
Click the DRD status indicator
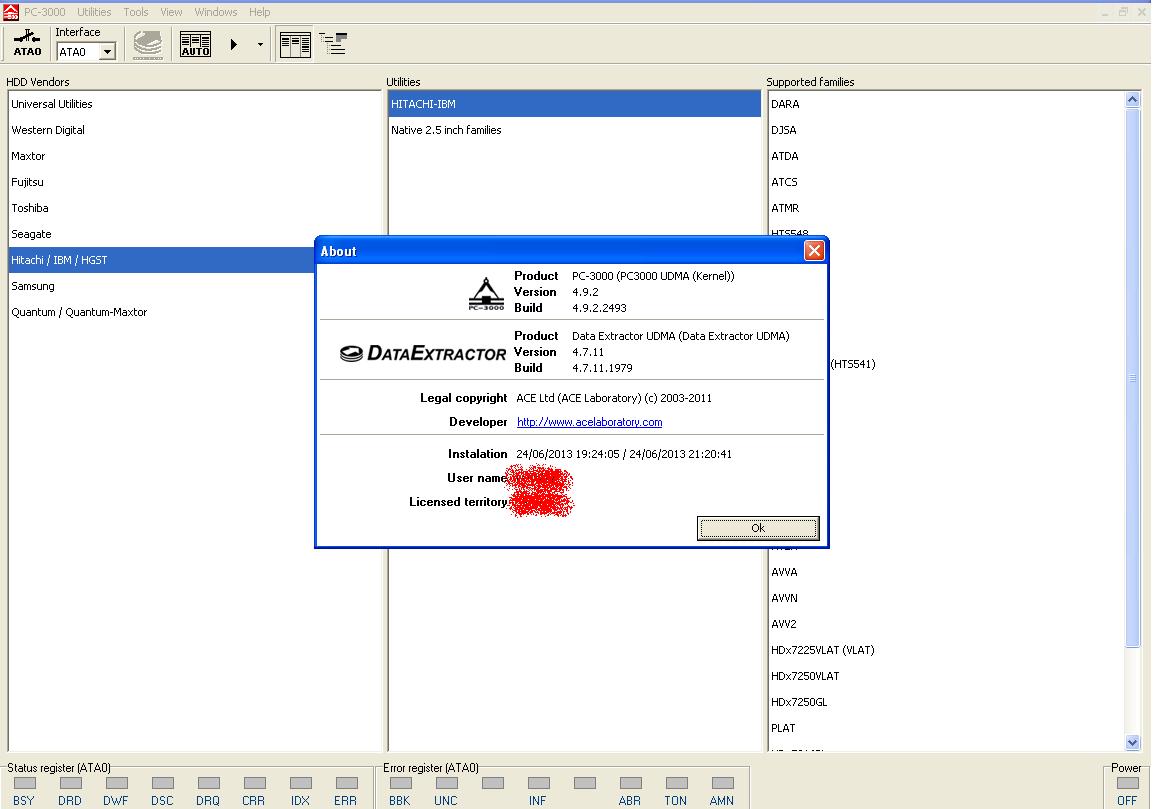(x=71, y=783)
